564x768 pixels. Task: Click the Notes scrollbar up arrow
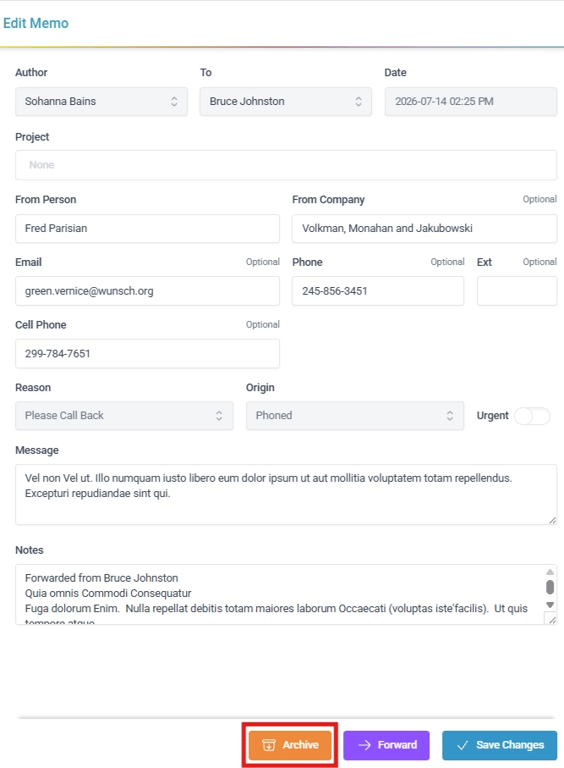point(550,572)
